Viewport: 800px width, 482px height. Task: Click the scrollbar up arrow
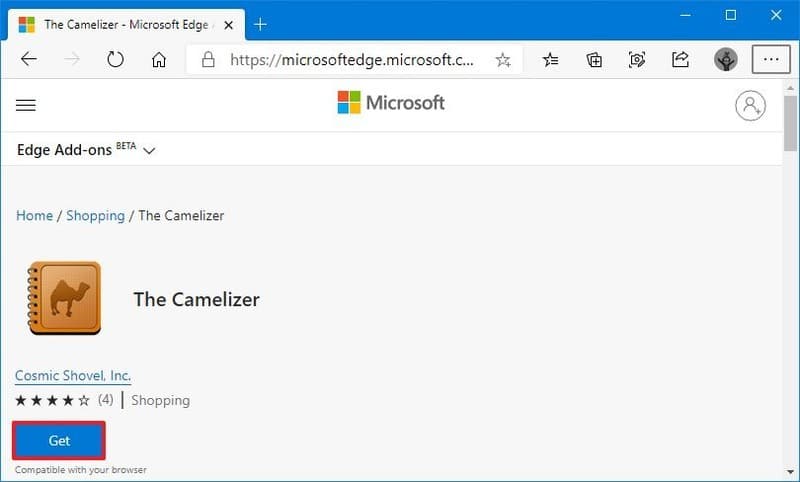click(x=790, y=88)
